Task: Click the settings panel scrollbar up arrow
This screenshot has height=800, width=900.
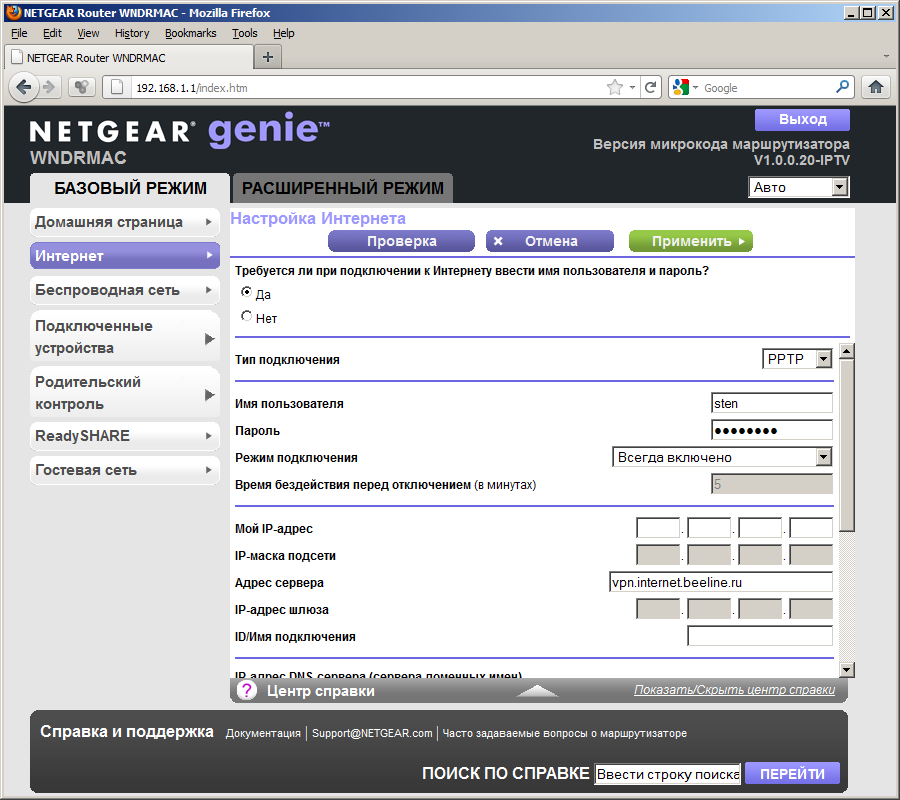Action: pos(847,351)
